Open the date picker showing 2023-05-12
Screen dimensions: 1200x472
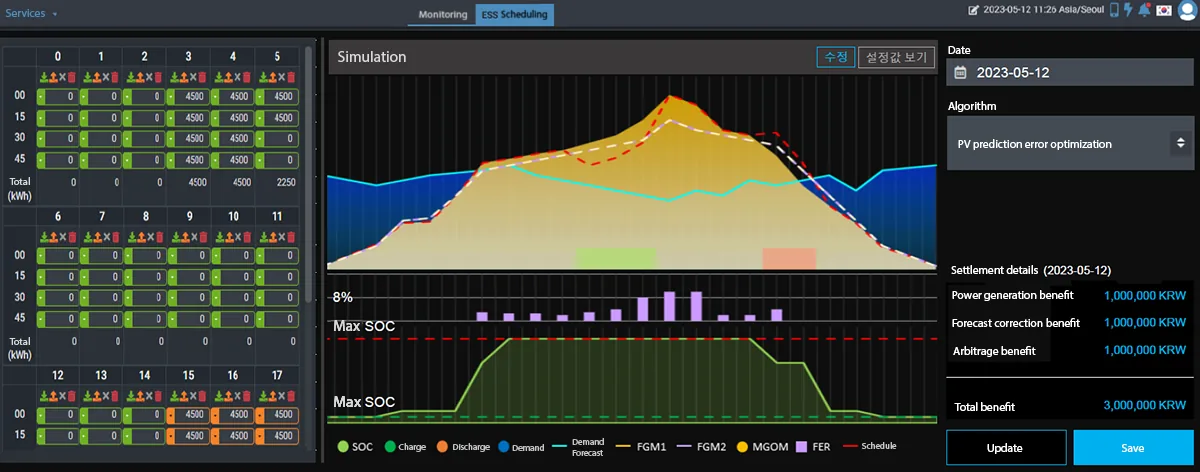(1068, 72)
